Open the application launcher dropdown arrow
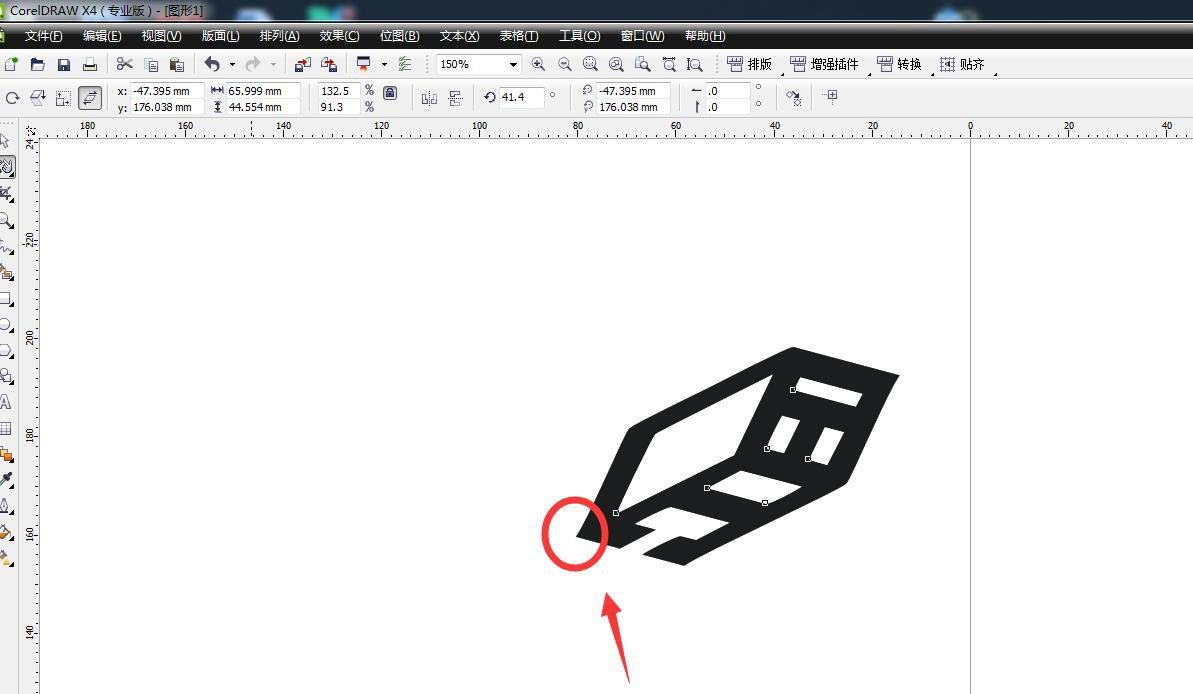This screenshot has width=1193, height=694. [384, 65]
